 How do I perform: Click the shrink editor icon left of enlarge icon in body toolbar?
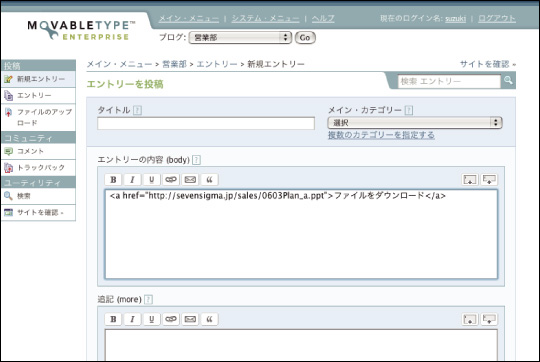(470, 179)
